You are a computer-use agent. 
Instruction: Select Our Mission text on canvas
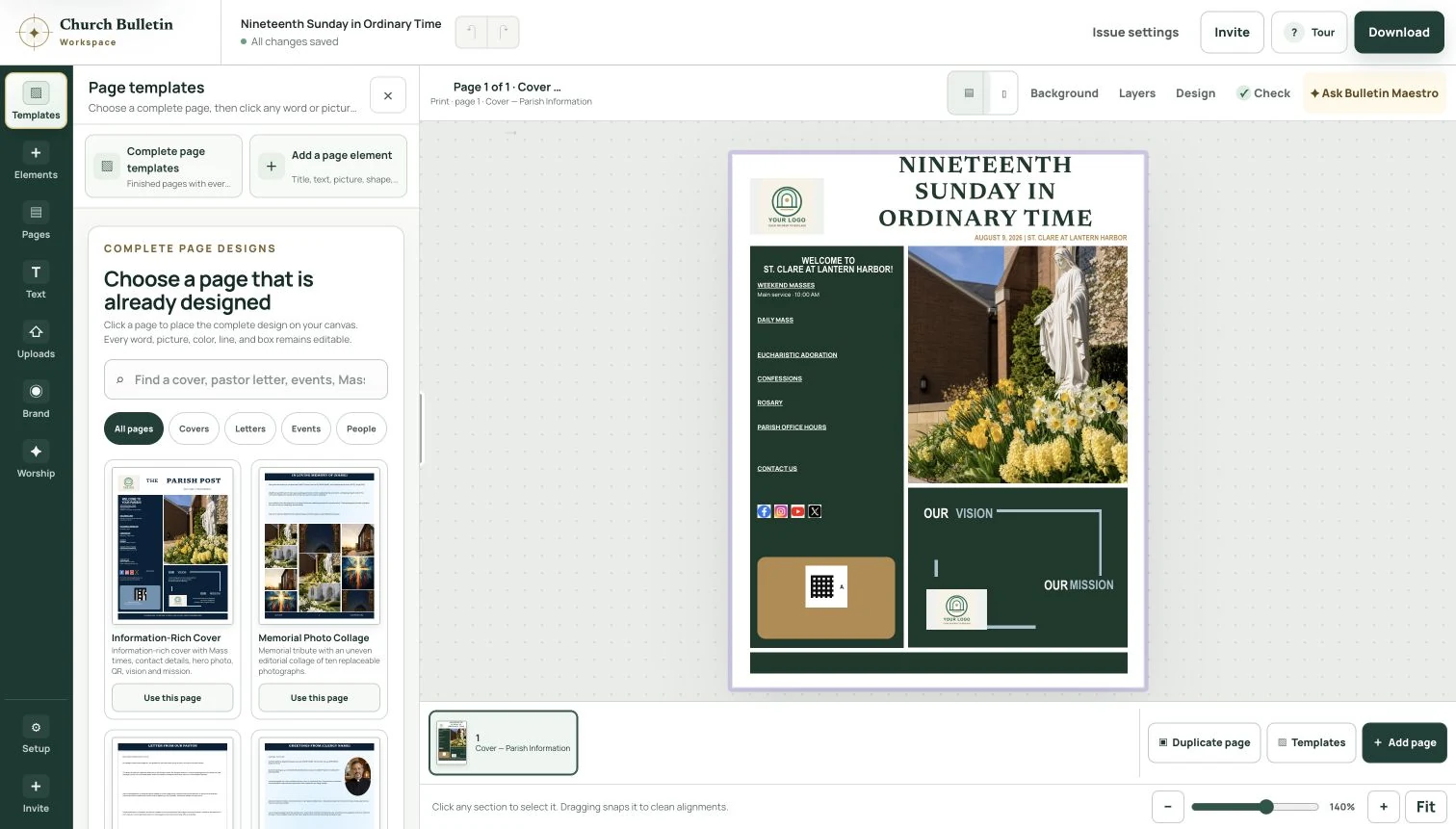[1079, 584]
